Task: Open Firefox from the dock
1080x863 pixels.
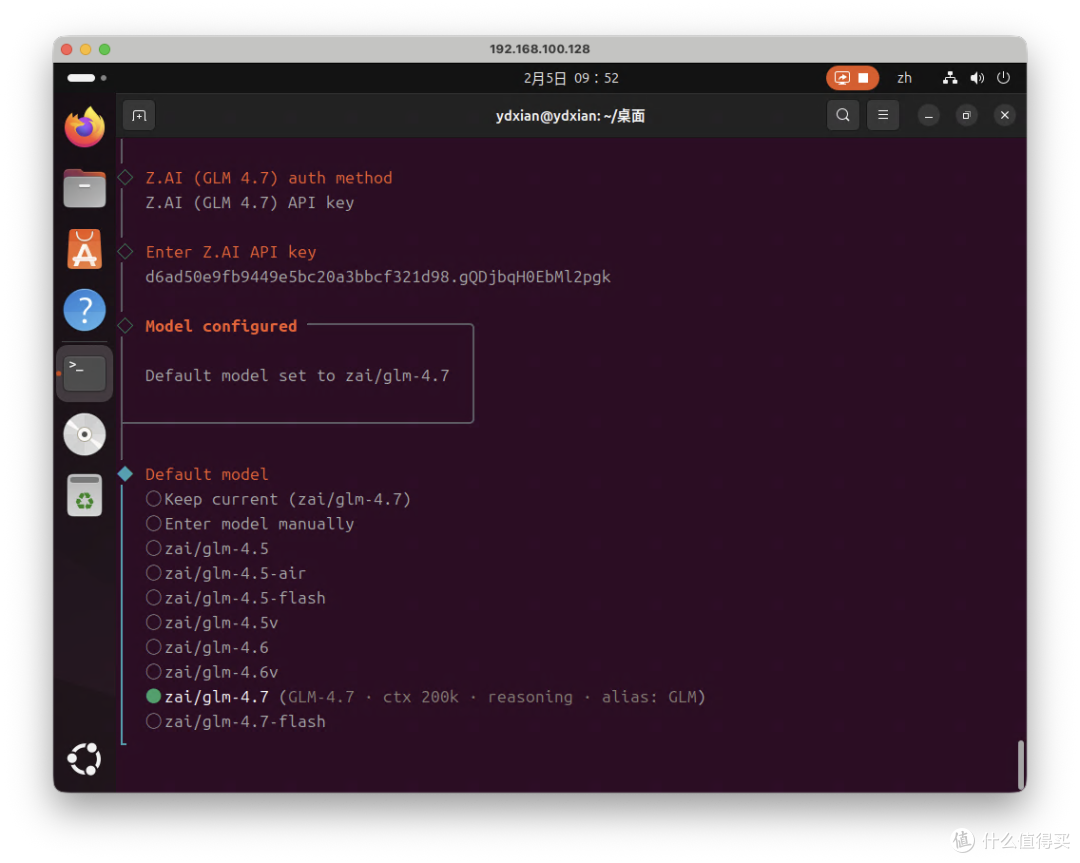Action: 85,127
